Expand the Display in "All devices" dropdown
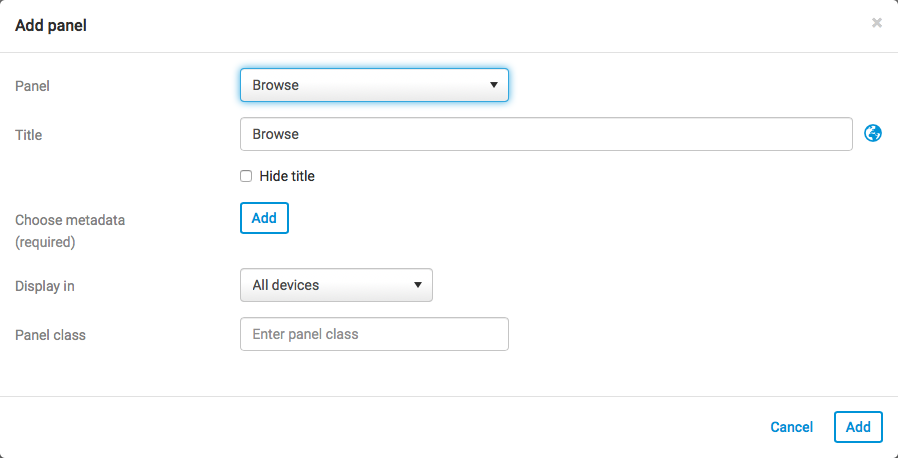Image resolution: width=898 pixels, height=458 pixels. point(336,285)
